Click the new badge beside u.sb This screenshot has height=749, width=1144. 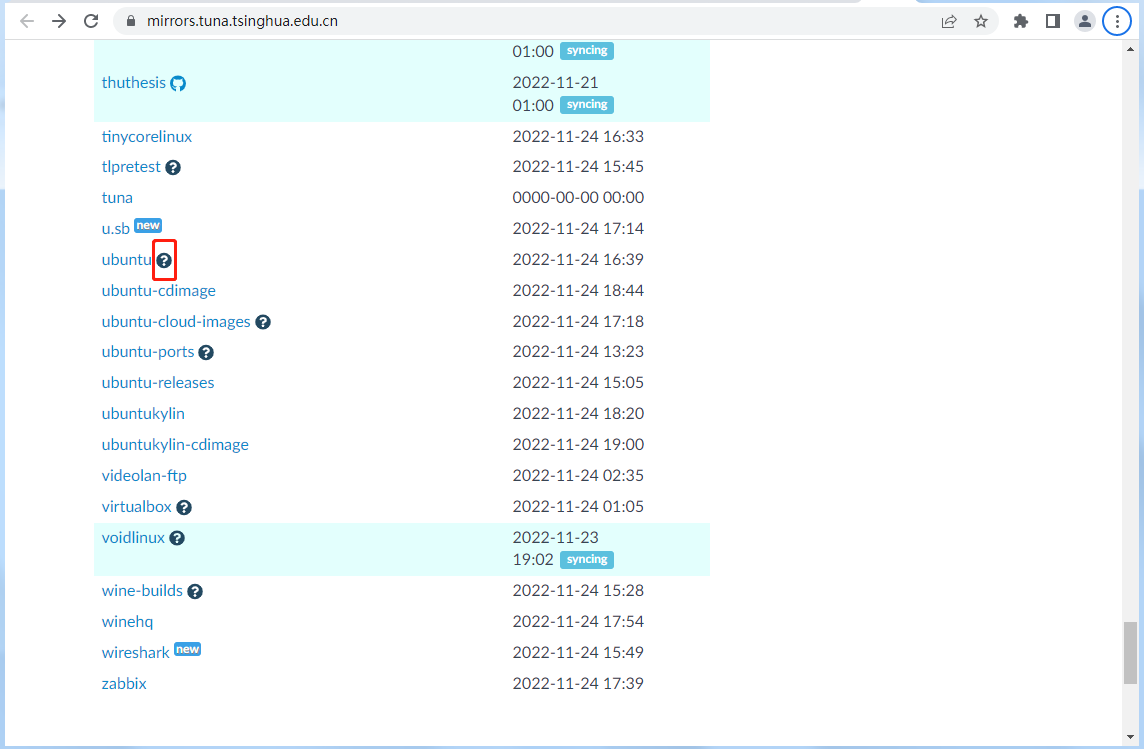(x=148, y=225)
